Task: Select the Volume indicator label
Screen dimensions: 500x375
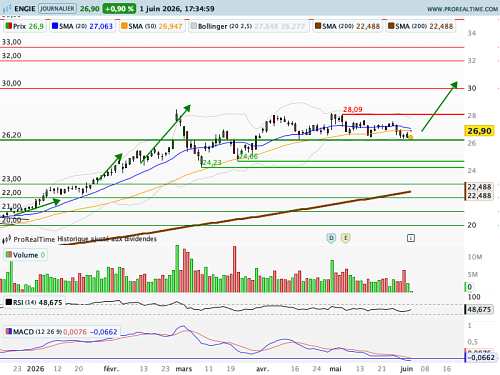Action: [x=25, y=255]
